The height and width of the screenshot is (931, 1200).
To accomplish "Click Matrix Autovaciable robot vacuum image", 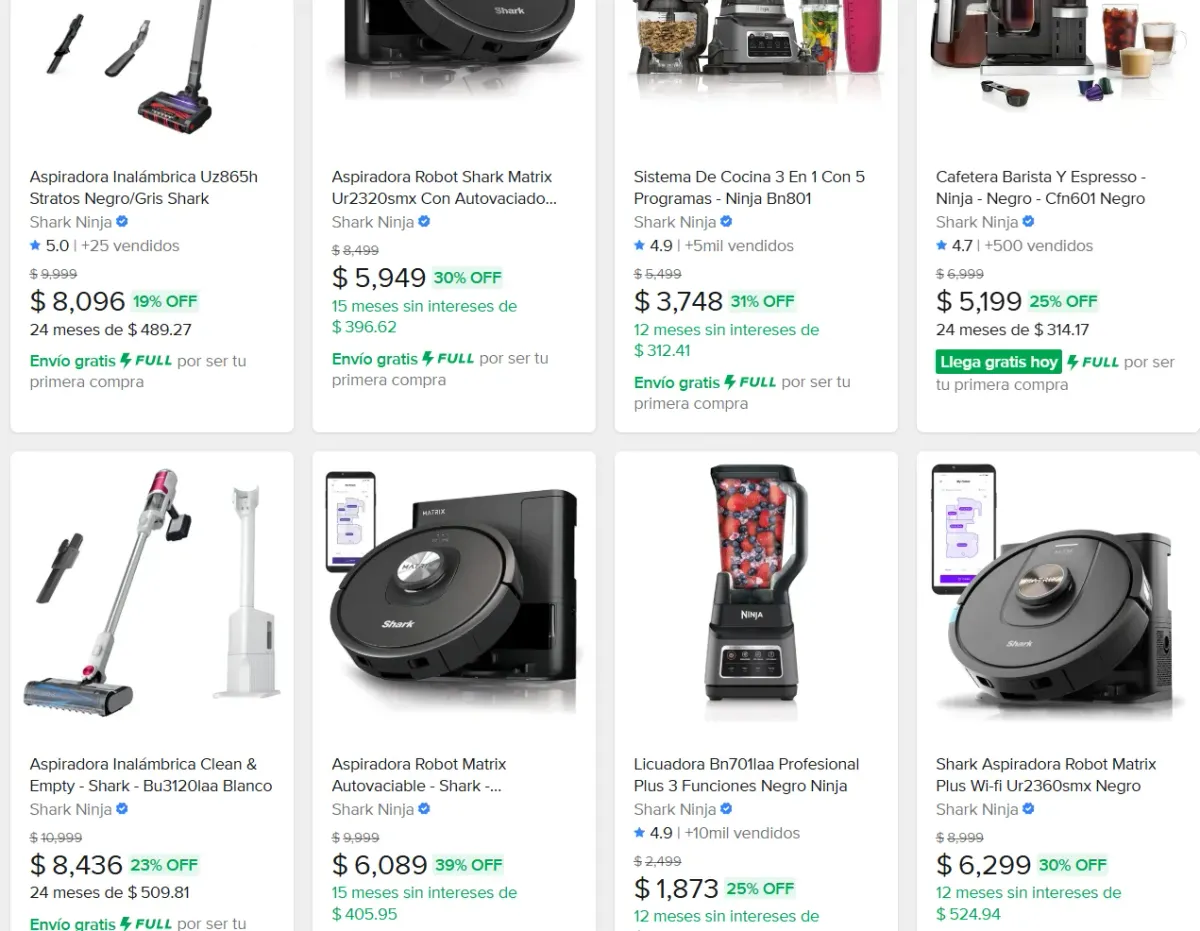I will click(x=454, y=590).
